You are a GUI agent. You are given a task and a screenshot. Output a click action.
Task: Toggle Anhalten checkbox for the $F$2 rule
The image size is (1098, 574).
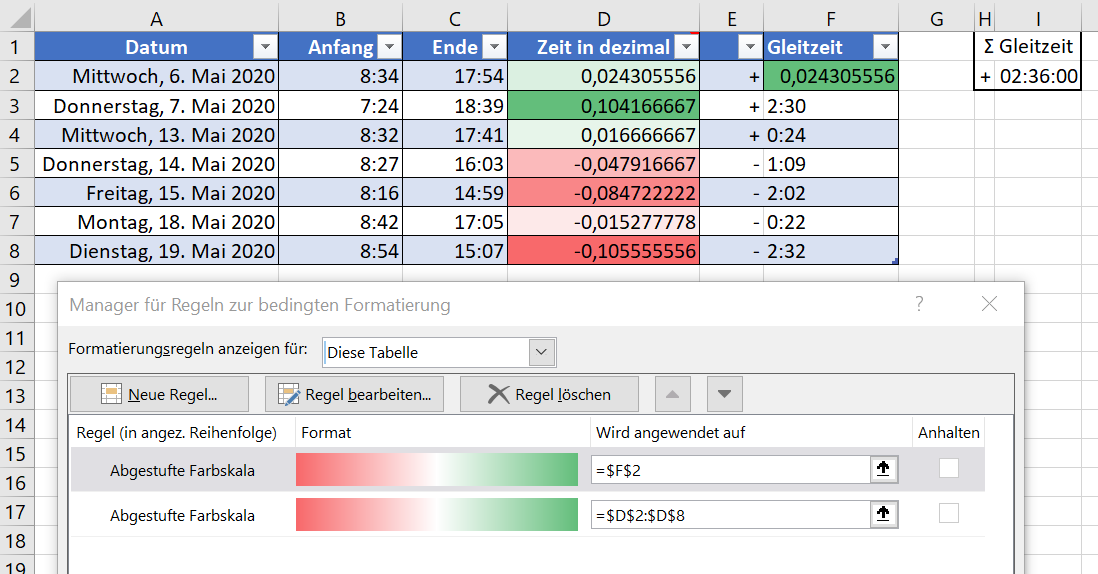pyautogui.click(x=949, y=468)
